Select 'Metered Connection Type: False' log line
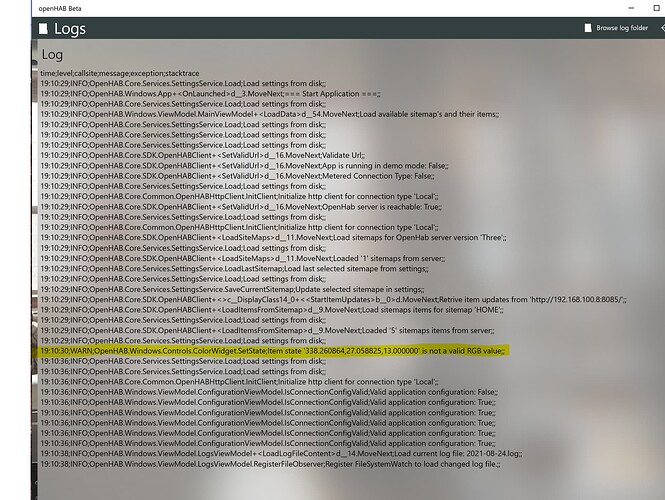 click(x=238, y=176)
